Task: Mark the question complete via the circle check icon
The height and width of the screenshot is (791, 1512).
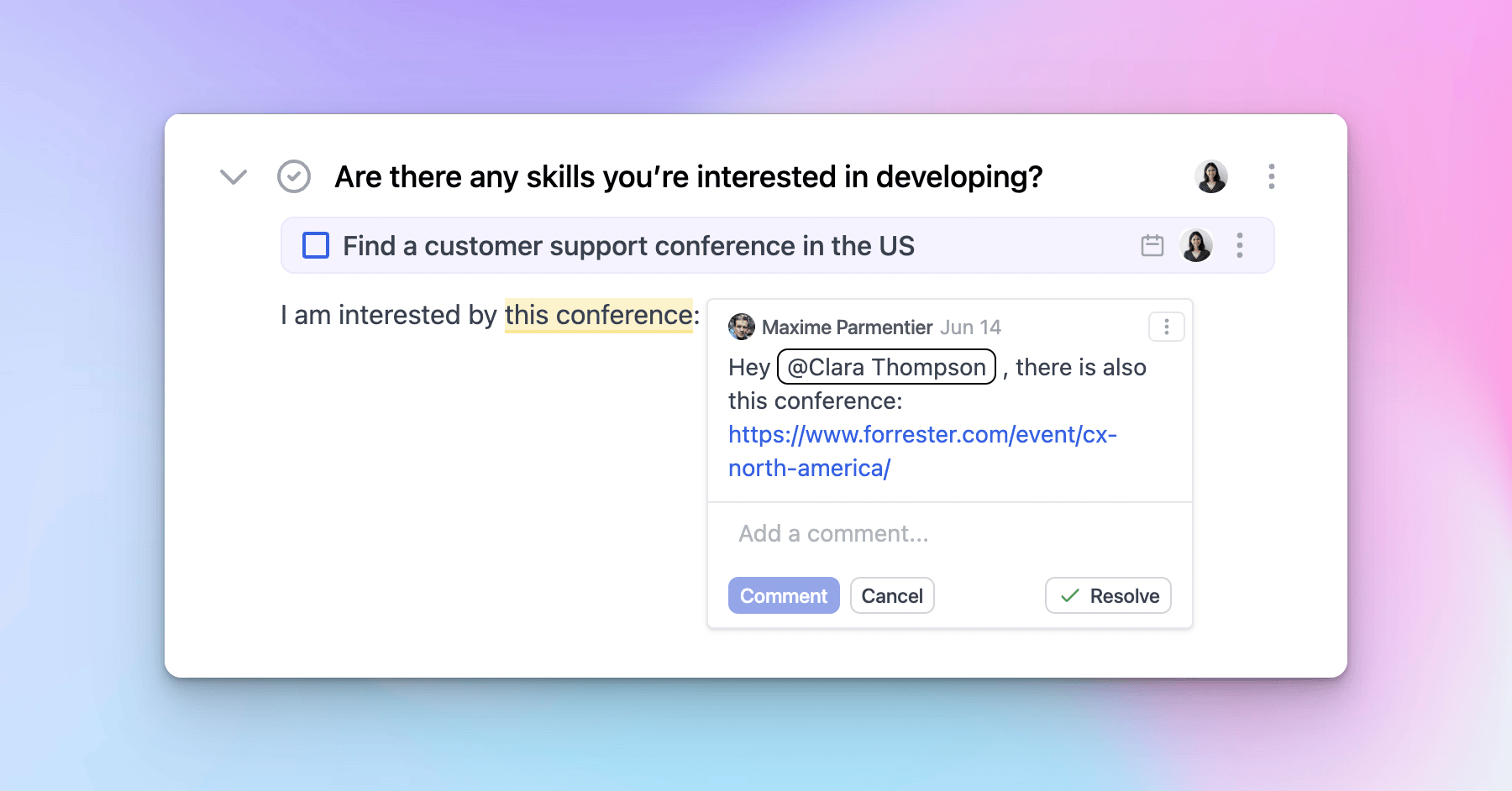Action: coord(293,177)
